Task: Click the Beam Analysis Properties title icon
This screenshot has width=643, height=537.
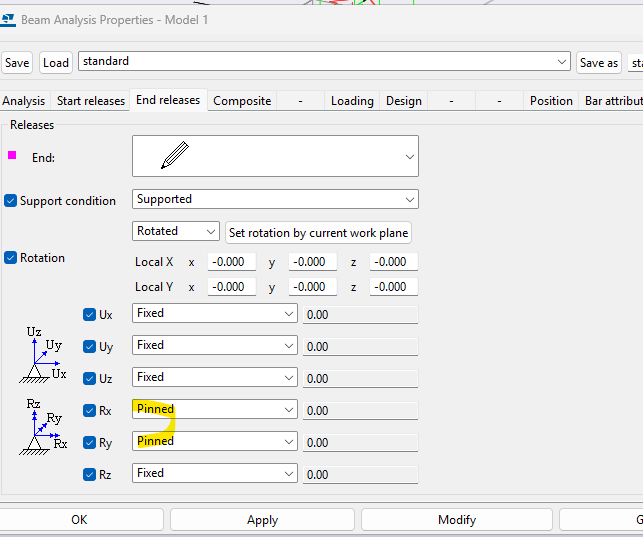Action: (10, 19)
